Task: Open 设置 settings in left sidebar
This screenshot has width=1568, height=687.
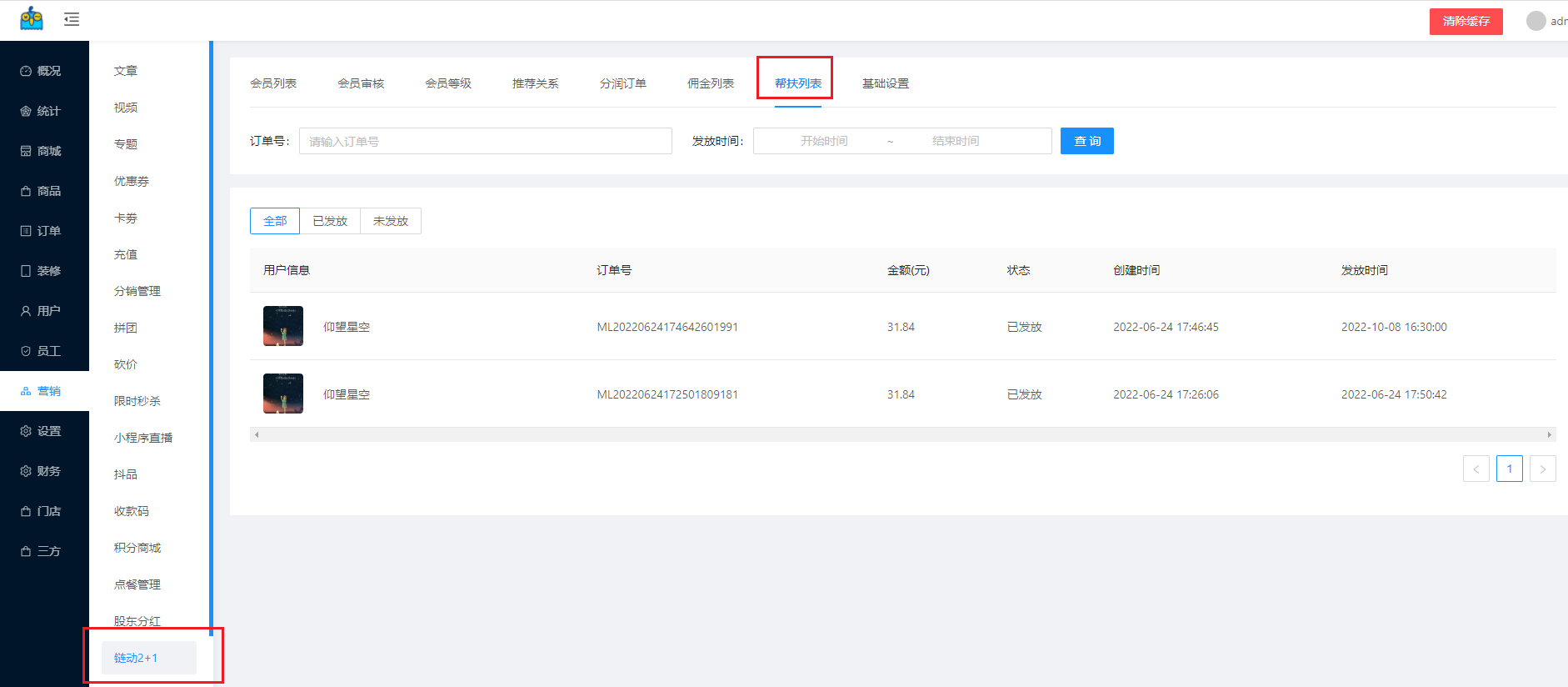Action: 43,431
